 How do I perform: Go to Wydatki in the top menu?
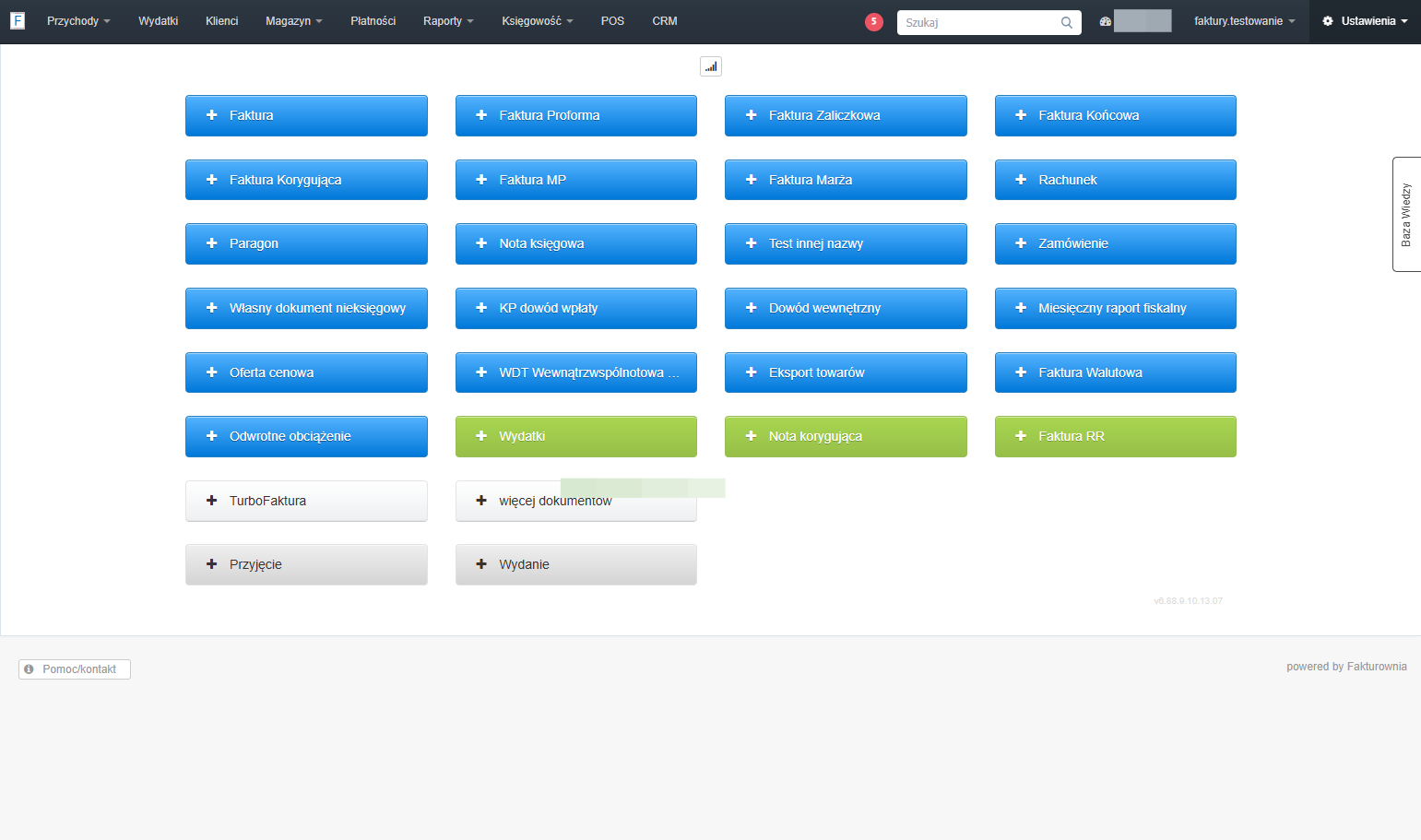point(159,21)
